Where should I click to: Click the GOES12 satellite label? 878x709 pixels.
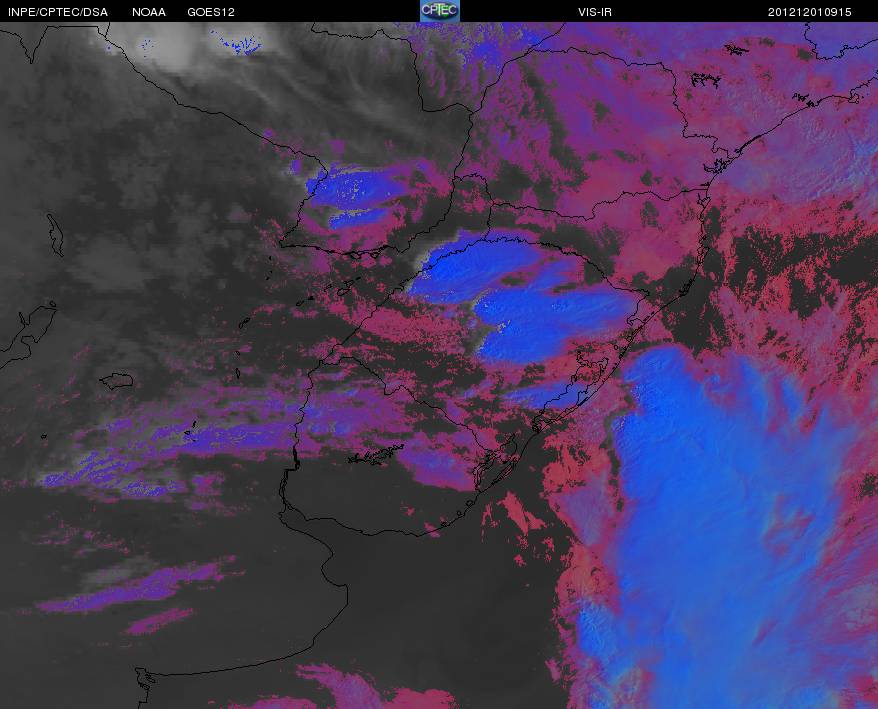(x=211, y=12)
